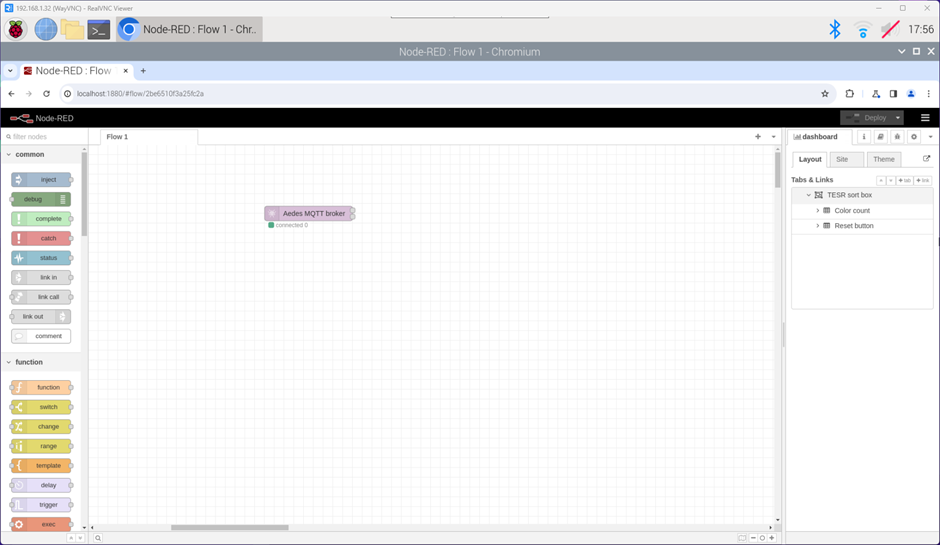Click the Raspberry Pi menu icon
This screenshot has height=545, width=940.
tap(16, 30)
